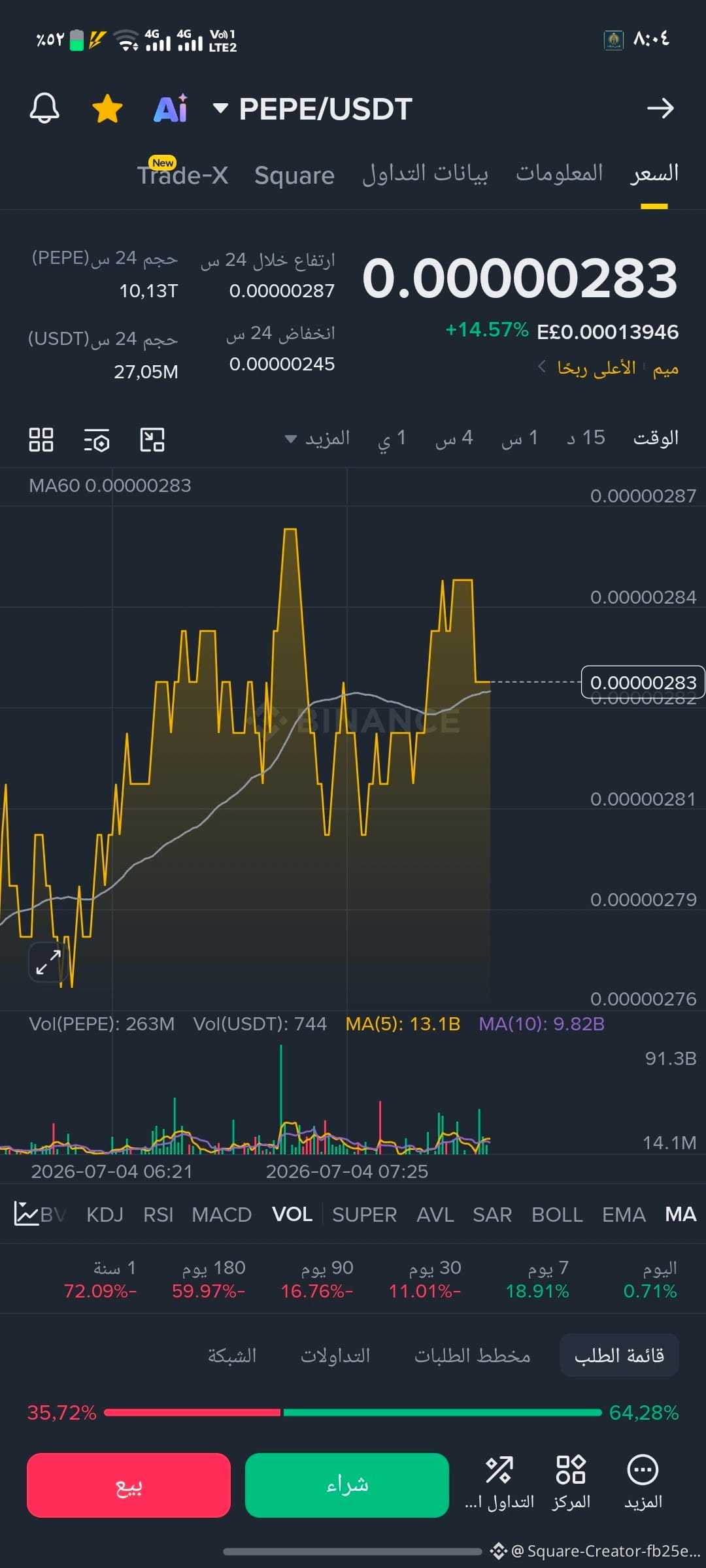
Task: Tap the ميم category tag
Action: 665,368
